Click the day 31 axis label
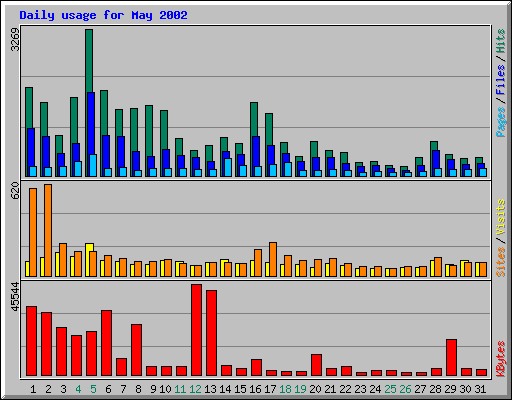 pyautogui.click(x=480, y=389)
